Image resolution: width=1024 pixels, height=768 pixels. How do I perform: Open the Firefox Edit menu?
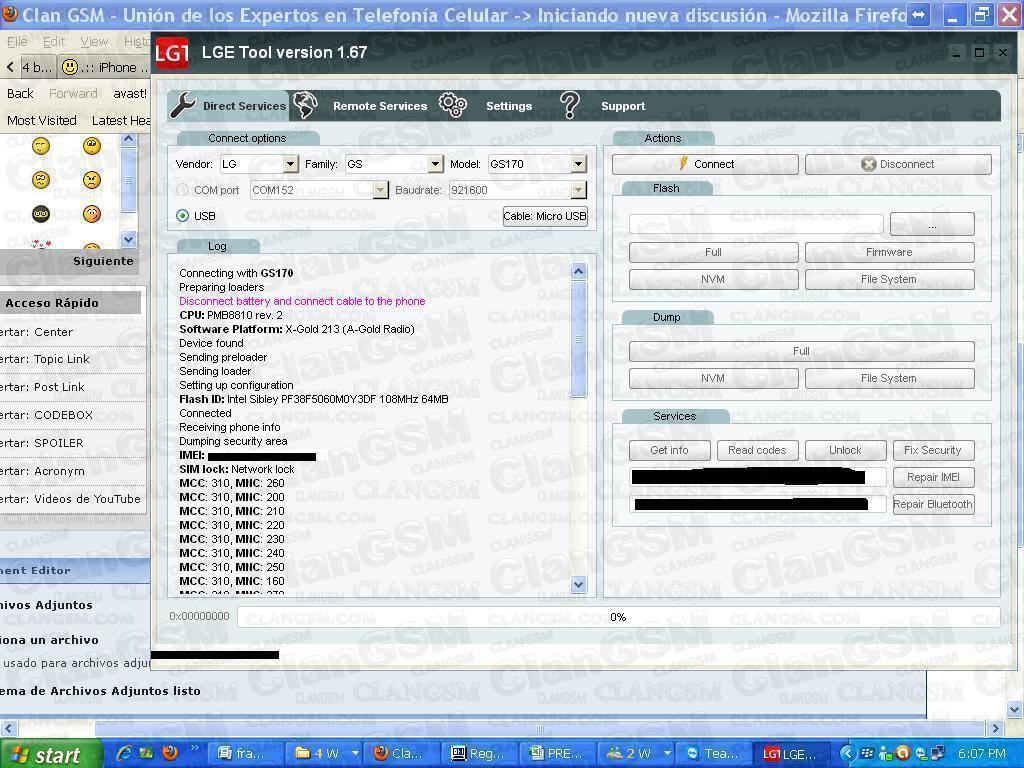pos(54,42)
